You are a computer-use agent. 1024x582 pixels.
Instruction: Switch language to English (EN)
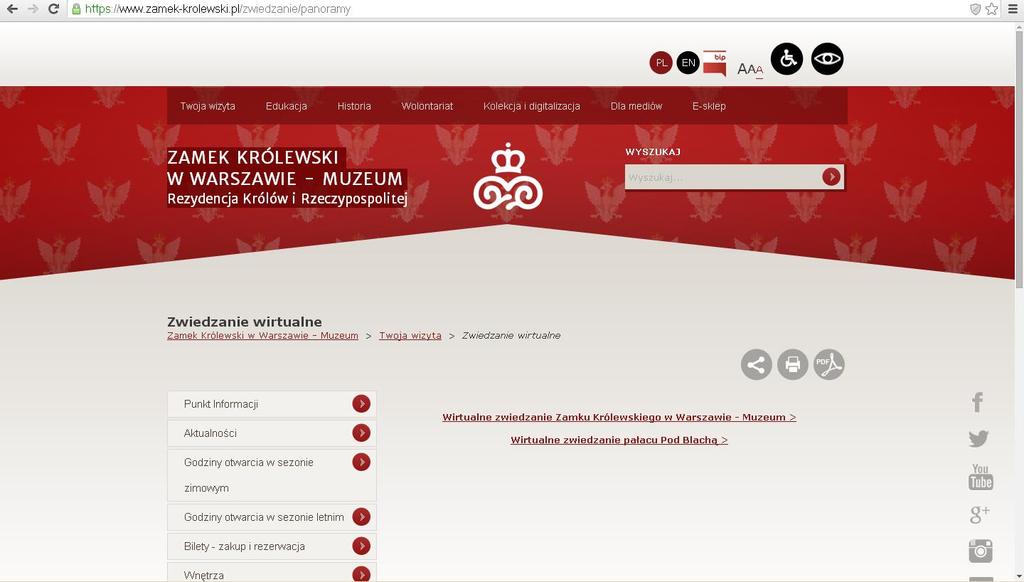(x=688, y=63)
